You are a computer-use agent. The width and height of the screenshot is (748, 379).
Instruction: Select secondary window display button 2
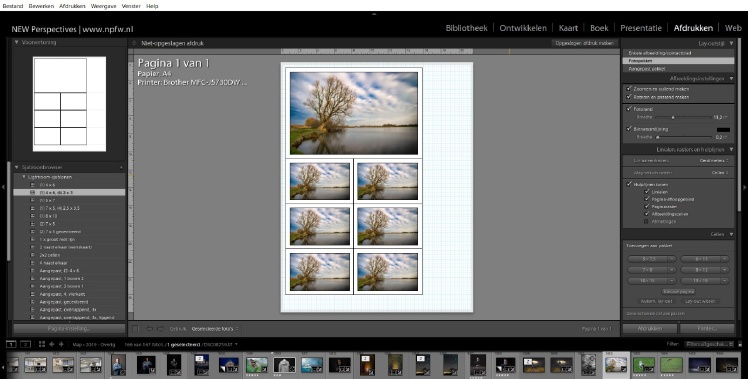point(25,344)
